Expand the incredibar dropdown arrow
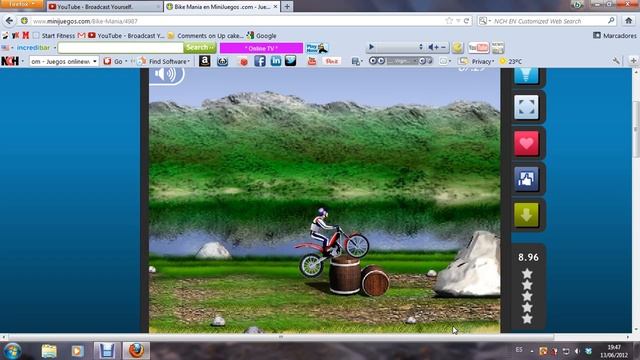 click(x=54, y=48)
